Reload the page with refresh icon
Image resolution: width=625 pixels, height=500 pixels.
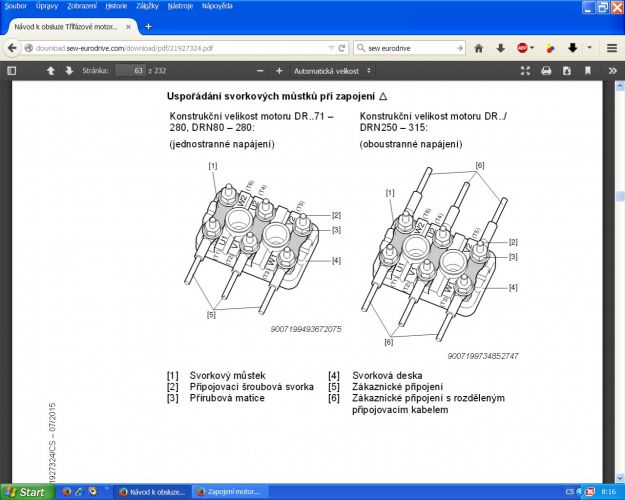pyautogui.click(x=342, y=48)
